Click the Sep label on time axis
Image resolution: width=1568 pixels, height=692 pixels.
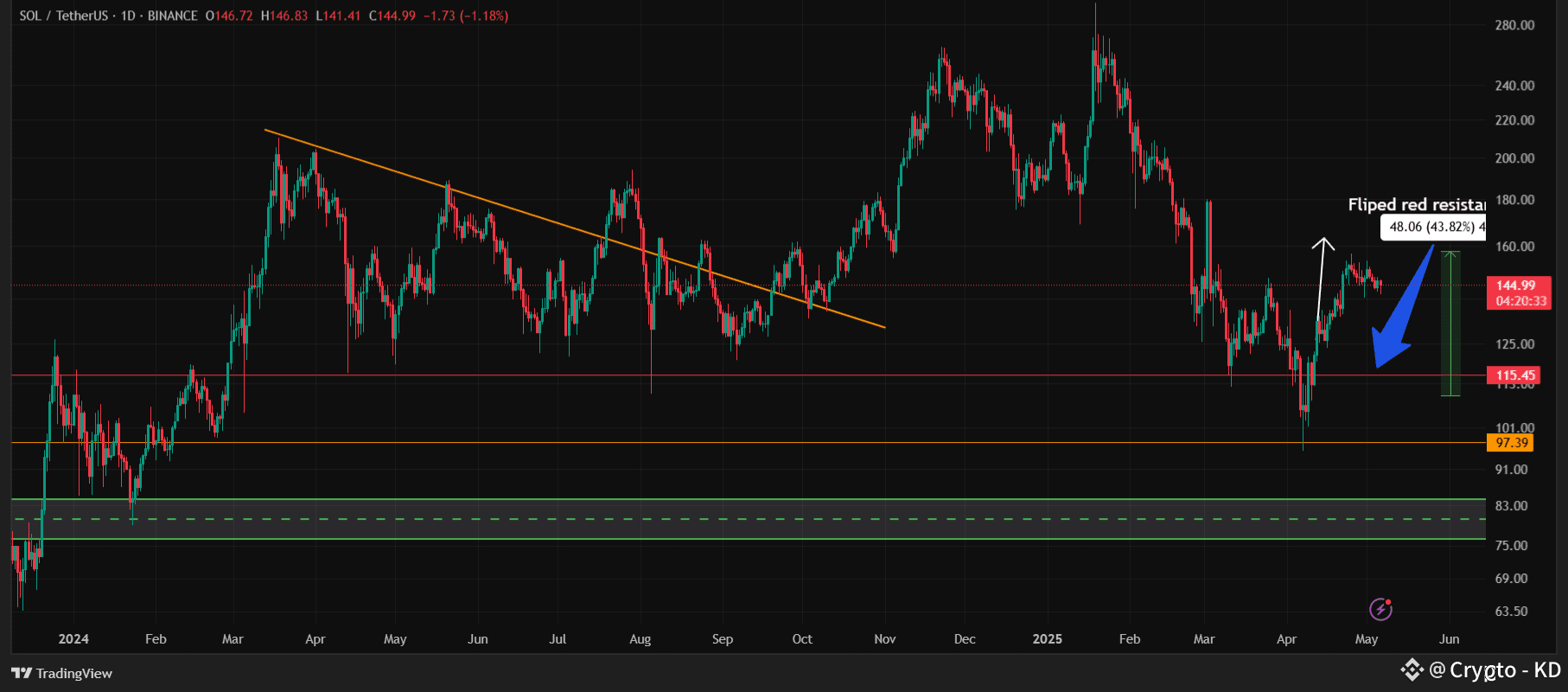(x=723, y=639)
